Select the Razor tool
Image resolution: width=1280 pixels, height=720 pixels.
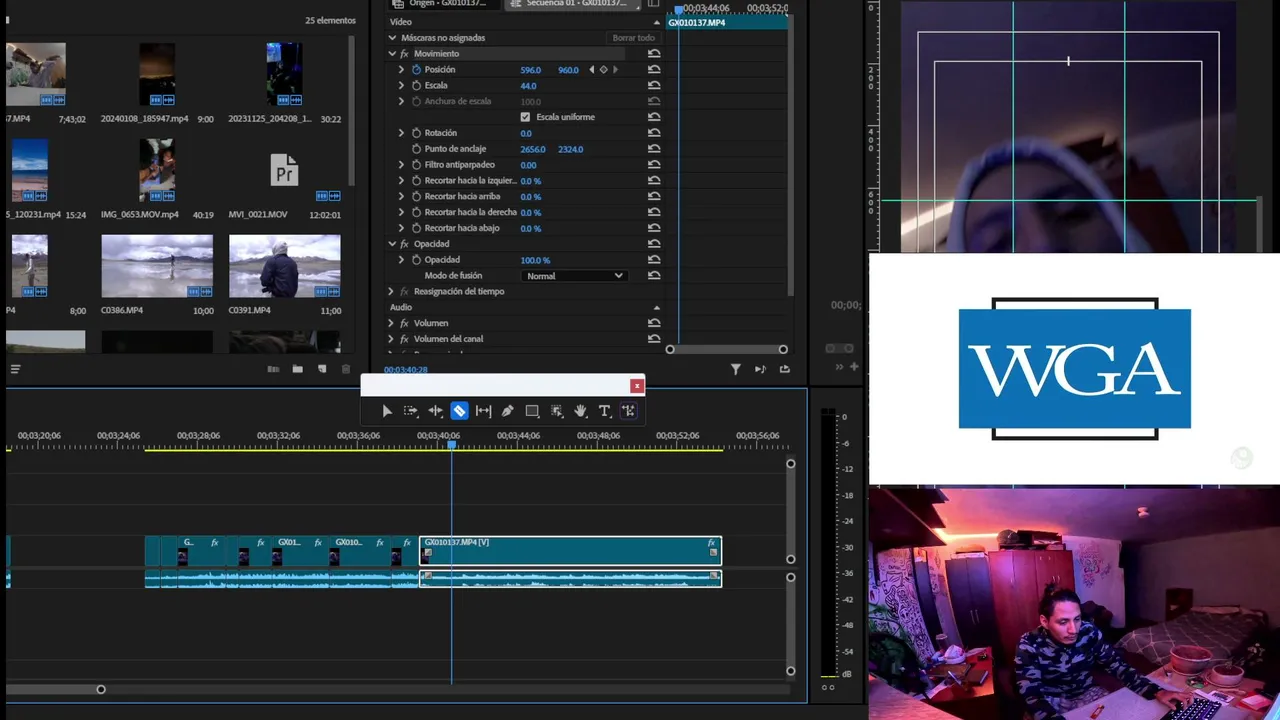coord(459,411)
